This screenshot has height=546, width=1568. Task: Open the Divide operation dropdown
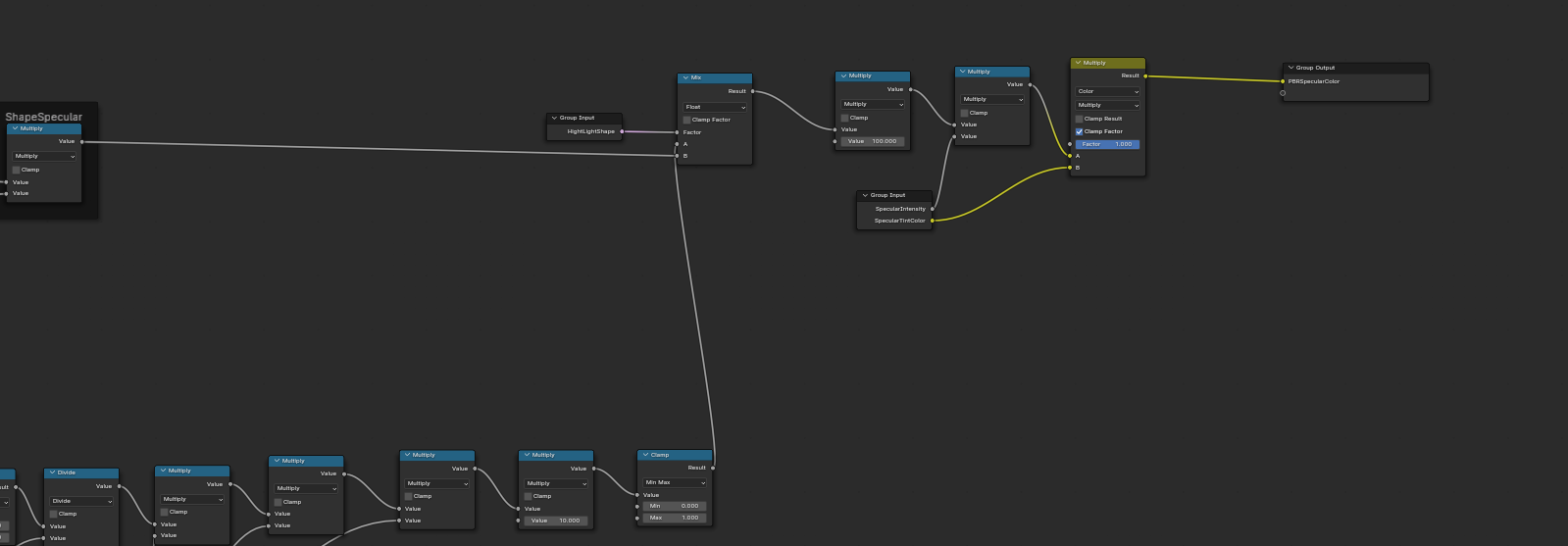pyautogui.click(x=82, y=501)
